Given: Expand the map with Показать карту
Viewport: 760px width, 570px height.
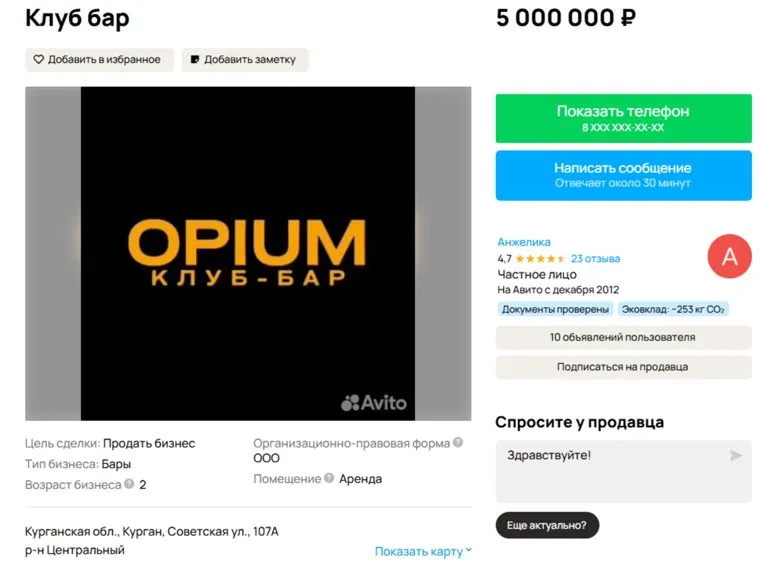Looking at the screenshot, I should [x=423, y=551].
